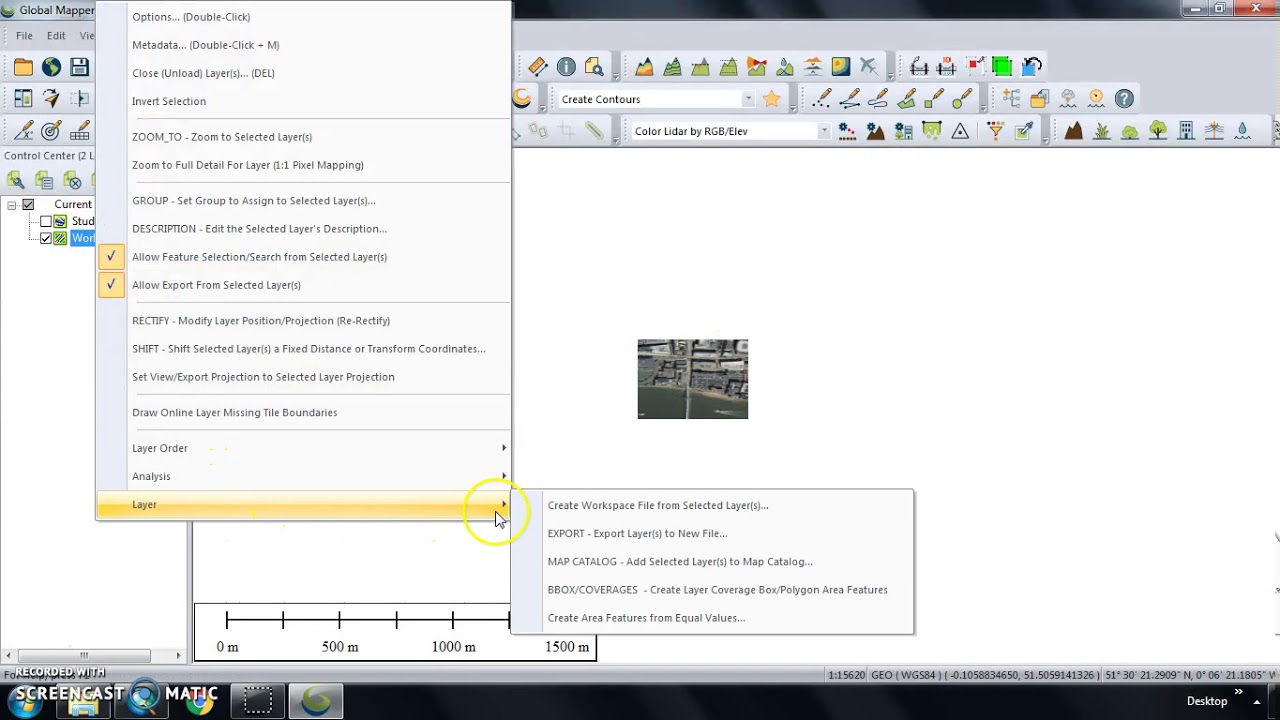Open Search magnifier toolbar icon
Viewport: 1280px width, 720px height.
[x=594, y=67]
